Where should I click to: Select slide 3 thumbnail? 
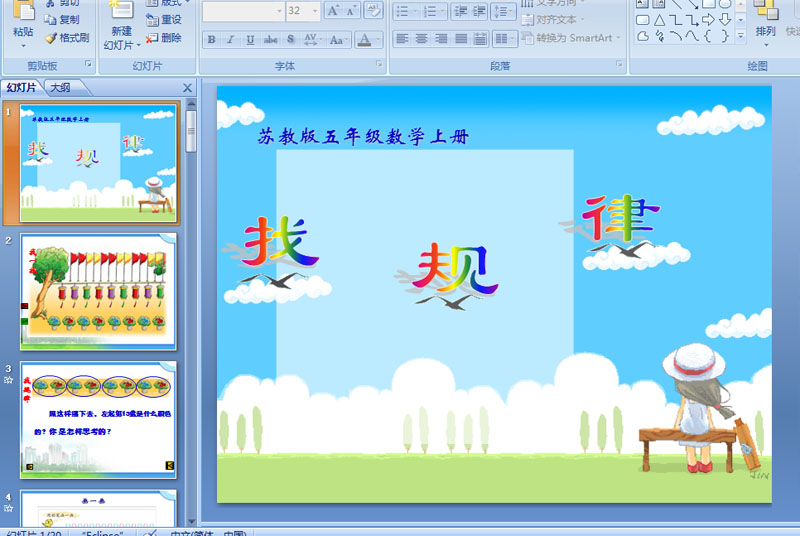coord(98,420)
